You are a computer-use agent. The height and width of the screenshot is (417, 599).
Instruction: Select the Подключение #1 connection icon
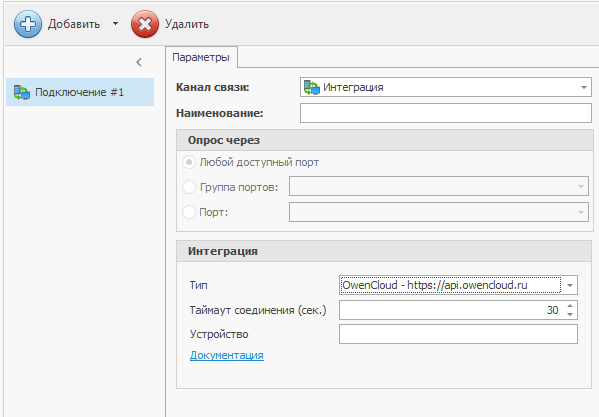[22, 92]
